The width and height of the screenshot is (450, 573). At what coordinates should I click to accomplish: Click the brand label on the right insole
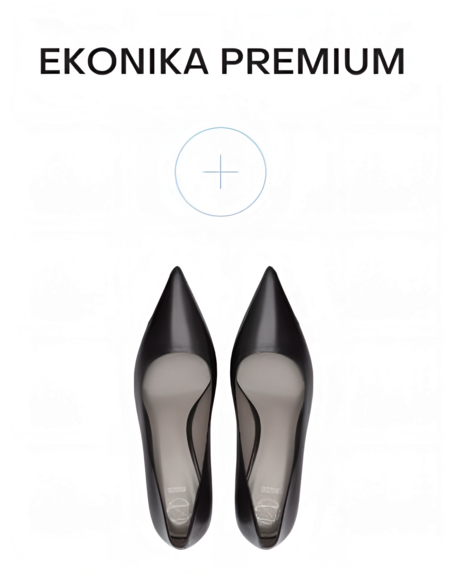[x=268, y=489]
